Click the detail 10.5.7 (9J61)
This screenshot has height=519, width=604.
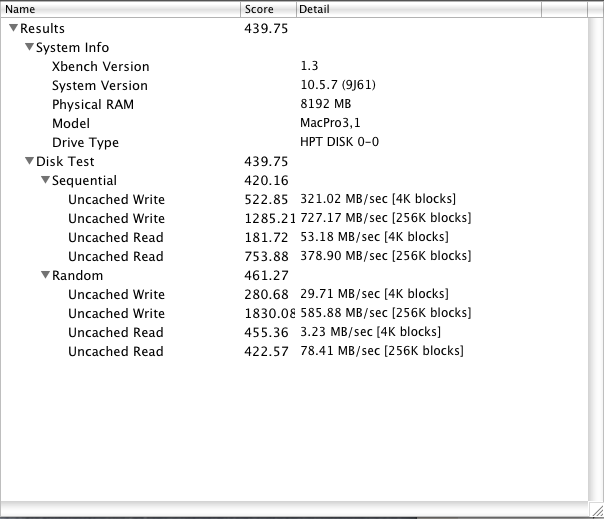point(338,85)
